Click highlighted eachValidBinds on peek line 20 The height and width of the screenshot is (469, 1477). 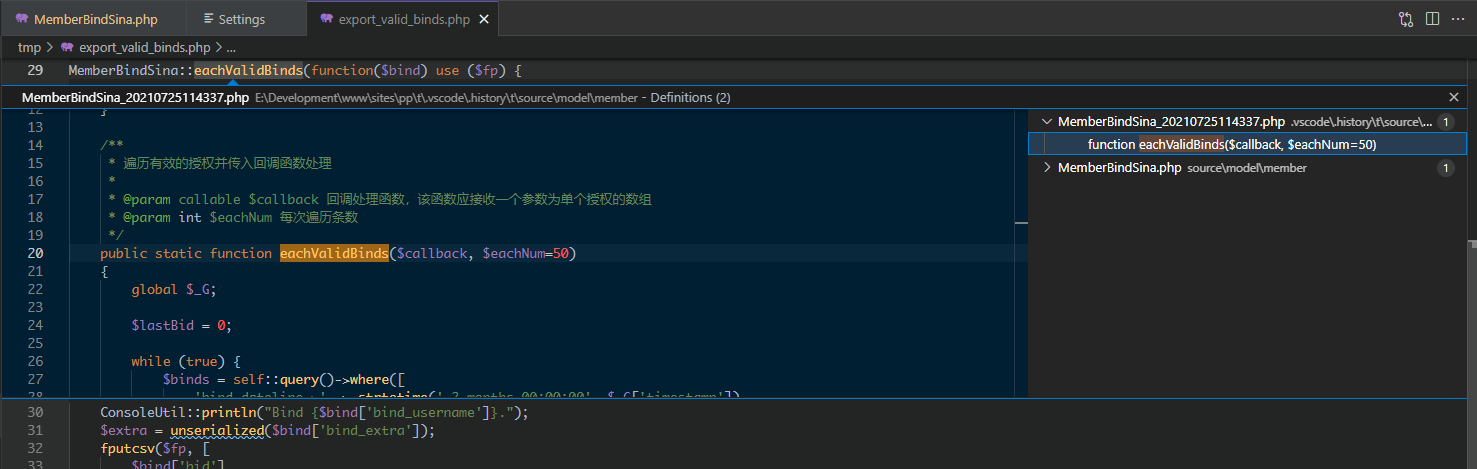click(x=334, y=253)
